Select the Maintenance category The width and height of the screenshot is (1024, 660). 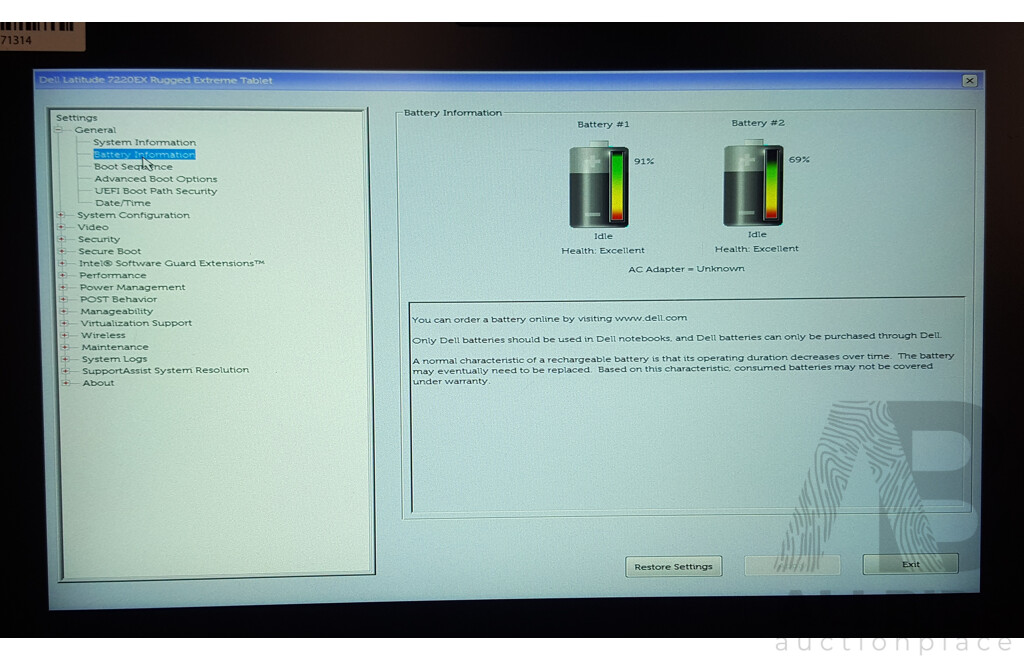114,347
